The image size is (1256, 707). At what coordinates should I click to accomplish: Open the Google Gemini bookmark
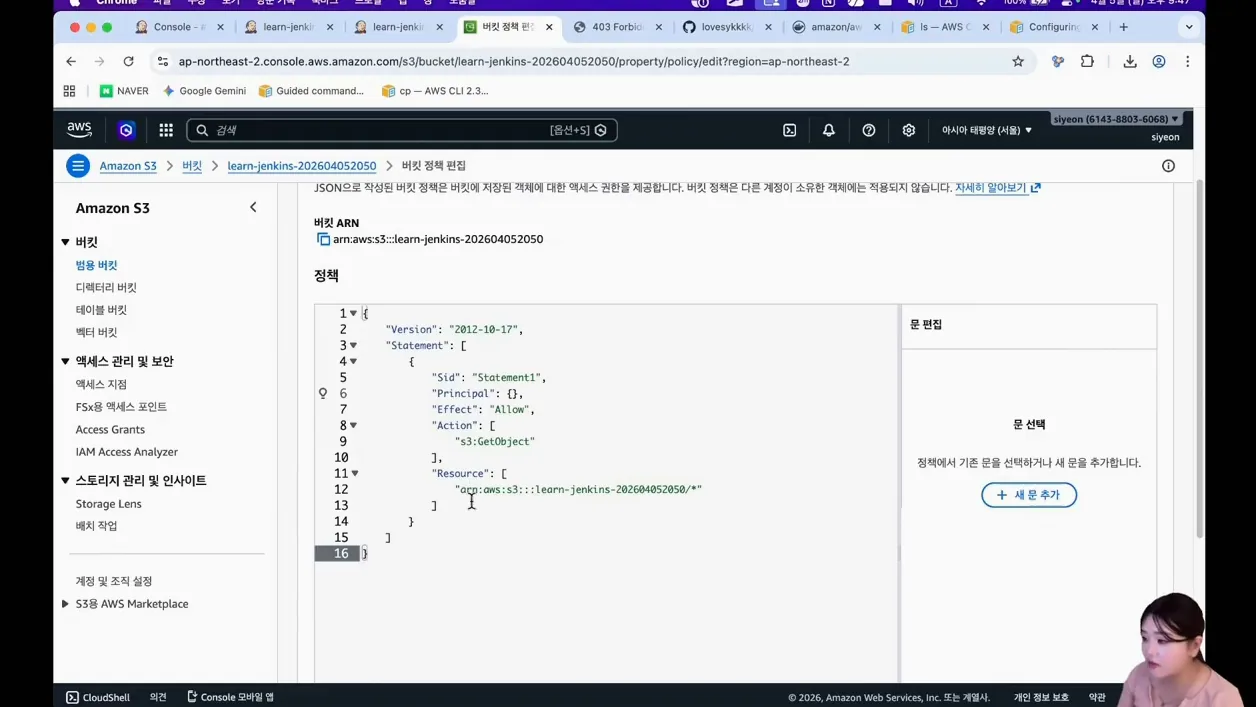point(204,91)
